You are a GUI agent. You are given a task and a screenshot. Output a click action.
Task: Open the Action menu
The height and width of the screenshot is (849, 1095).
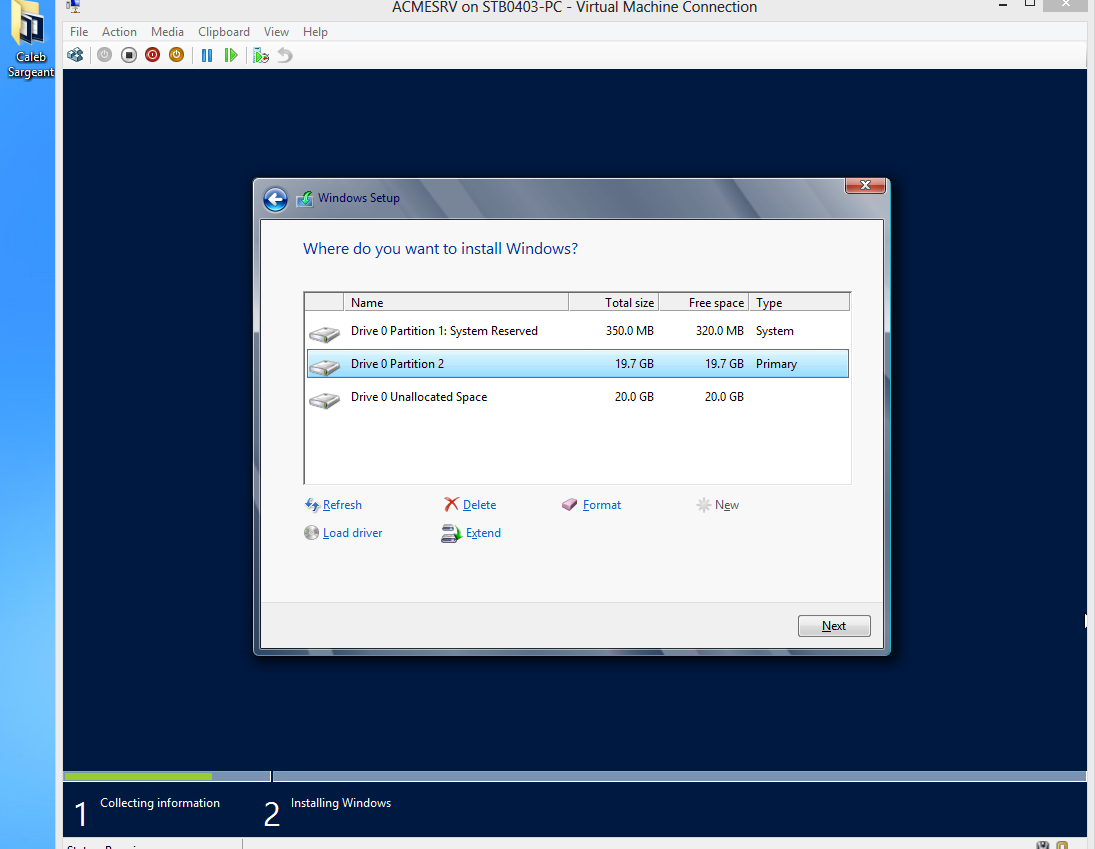(x=119, y=32)
